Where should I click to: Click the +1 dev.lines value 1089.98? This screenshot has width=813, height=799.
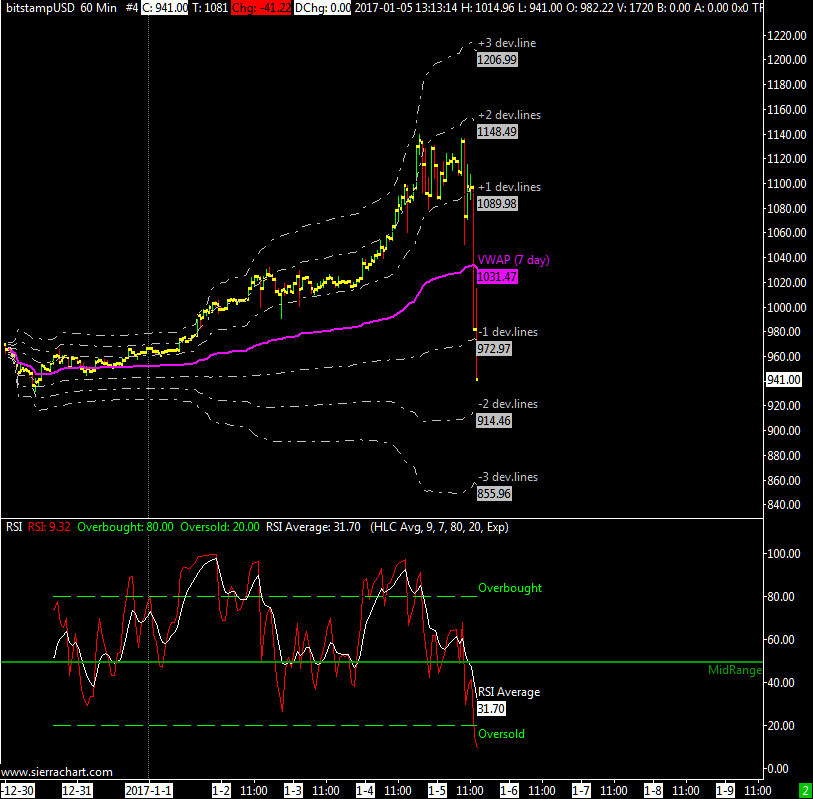pos(497,203)
